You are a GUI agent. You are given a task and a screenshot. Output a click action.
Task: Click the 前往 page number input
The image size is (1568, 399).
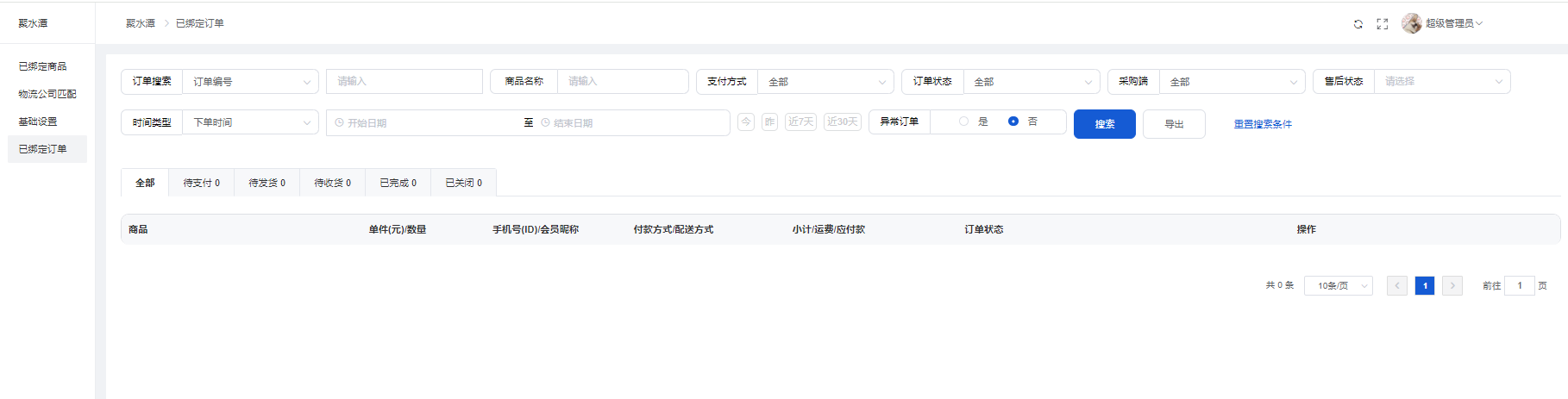1520,285
